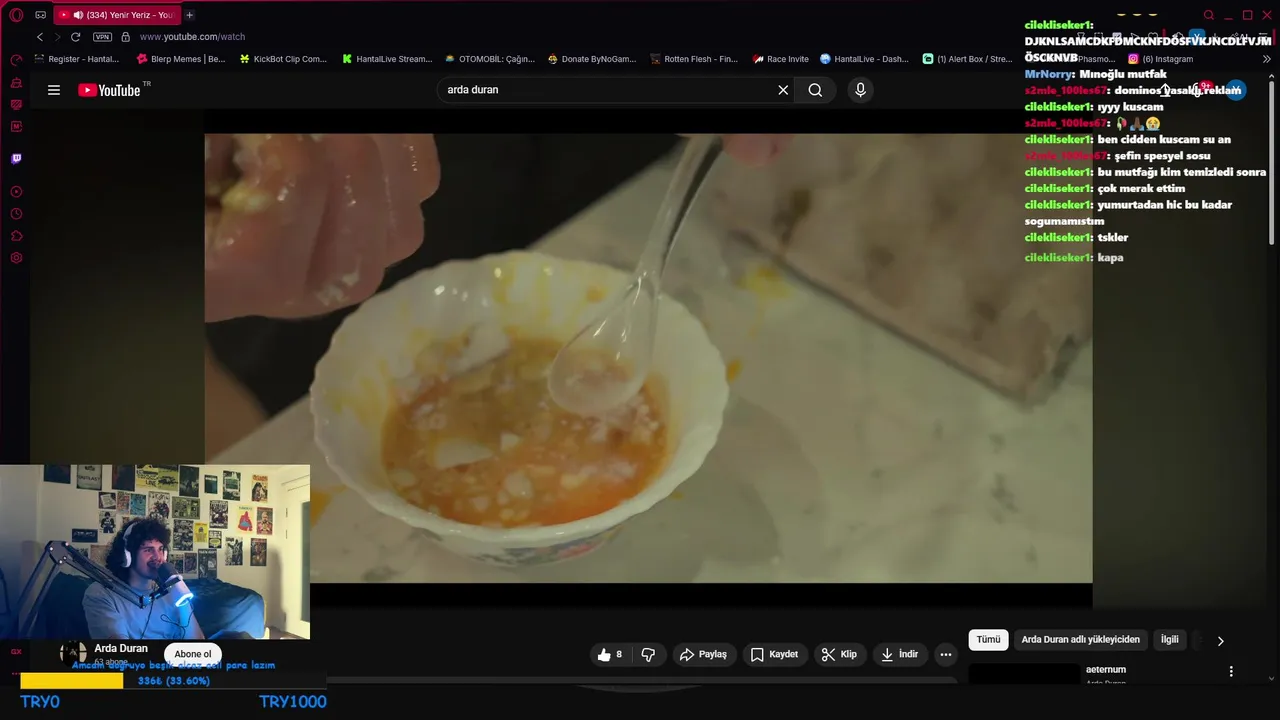Open the Twitch sidebar icon

coord(16,159)
